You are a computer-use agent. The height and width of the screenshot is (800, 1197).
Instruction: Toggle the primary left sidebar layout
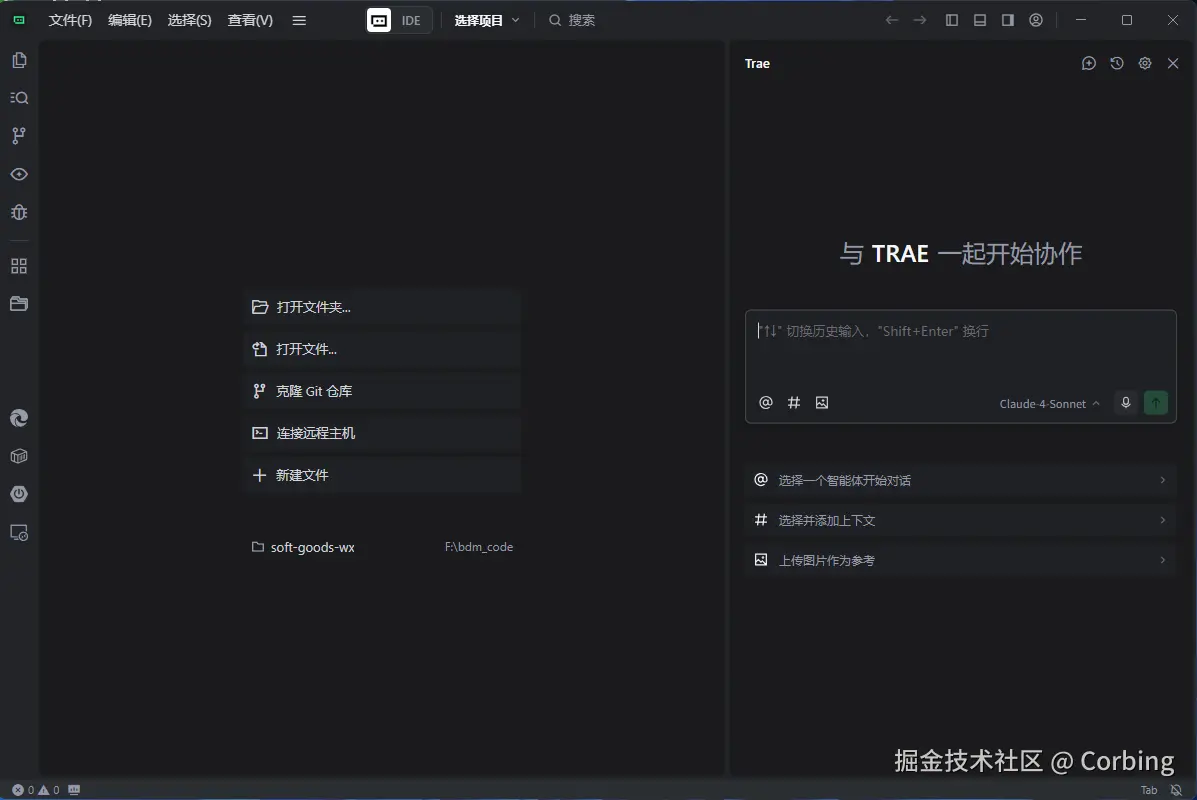click(952, 21)
